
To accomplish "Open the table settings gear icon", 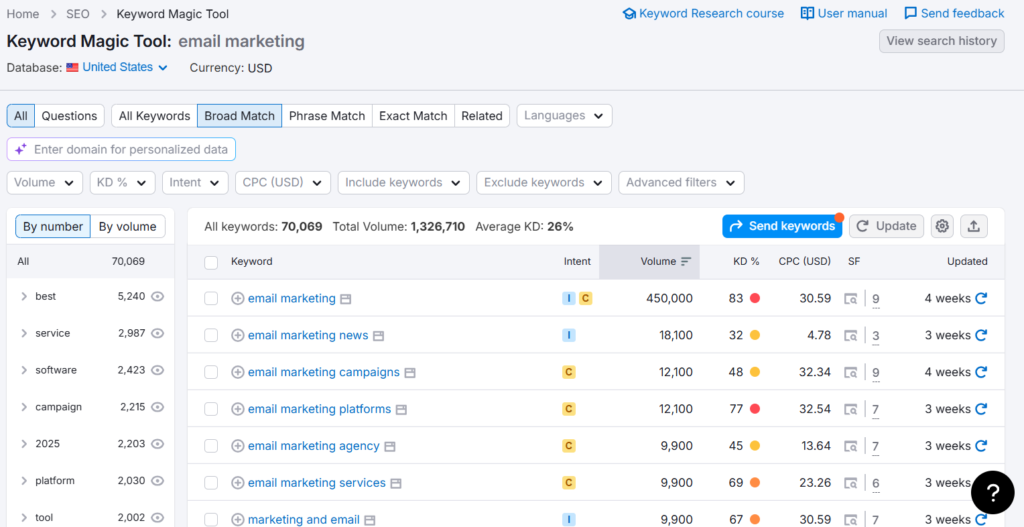I will coord(942,226).
